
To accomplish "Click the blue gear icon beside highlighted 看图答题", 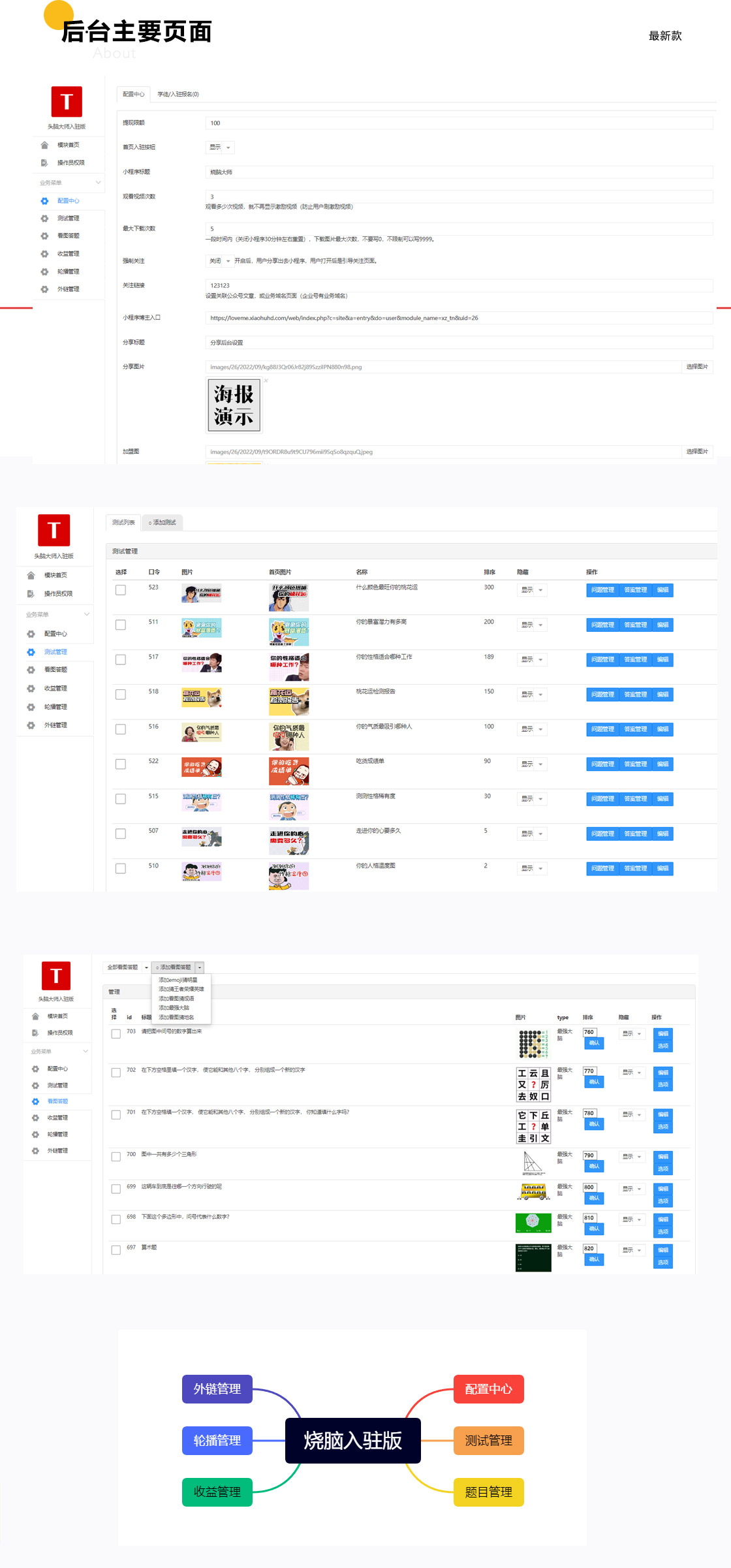I will point(35,1102).
